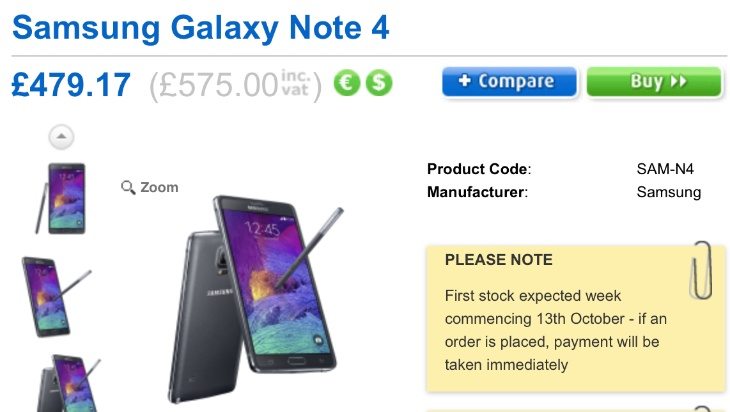The width and height of the screenshot is (730, 412).
Task: Select first phone thumbnail with stylus beside
Action: pos(61,198)
